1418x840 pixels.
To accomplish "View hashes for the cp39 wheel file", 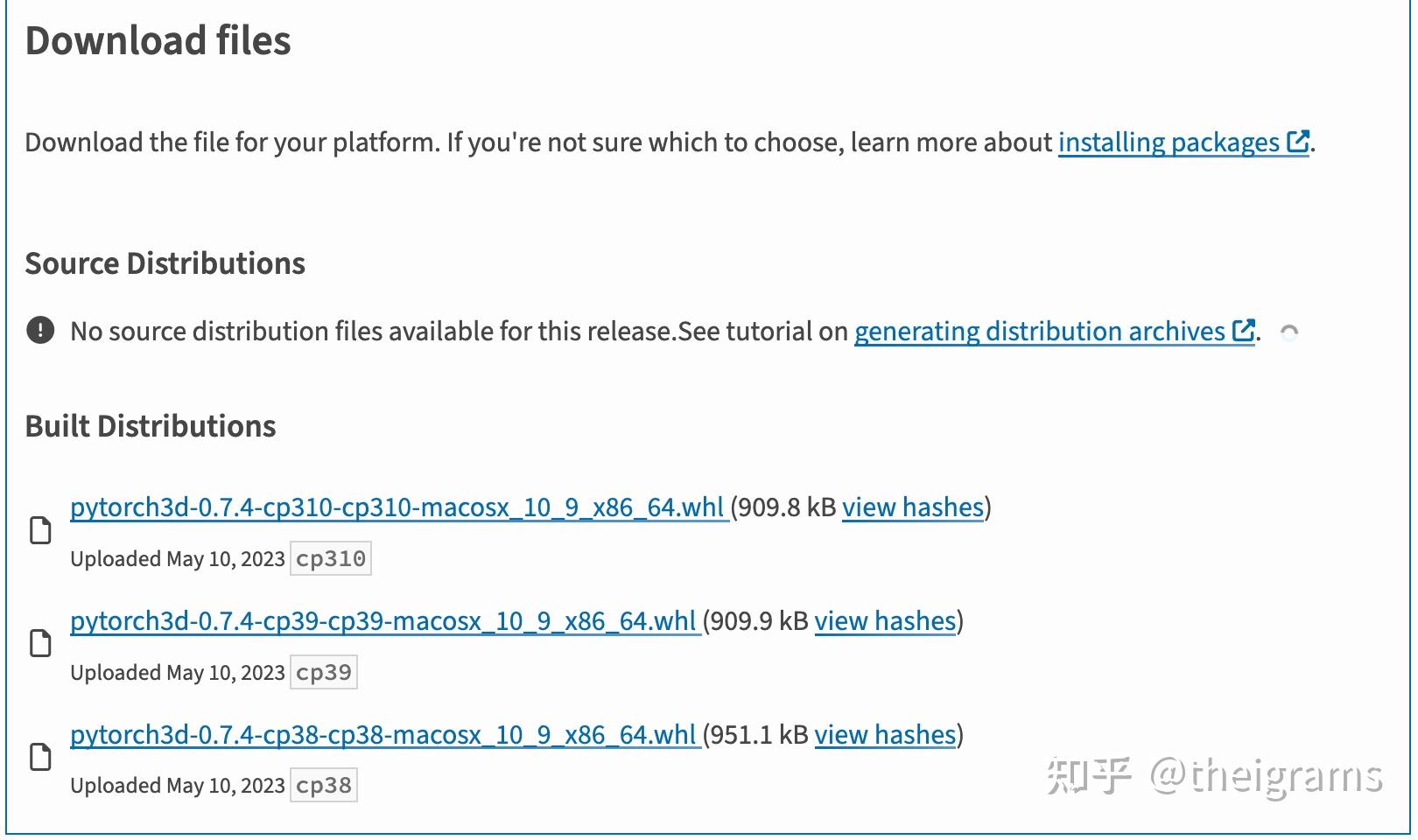I will [884, 620].
